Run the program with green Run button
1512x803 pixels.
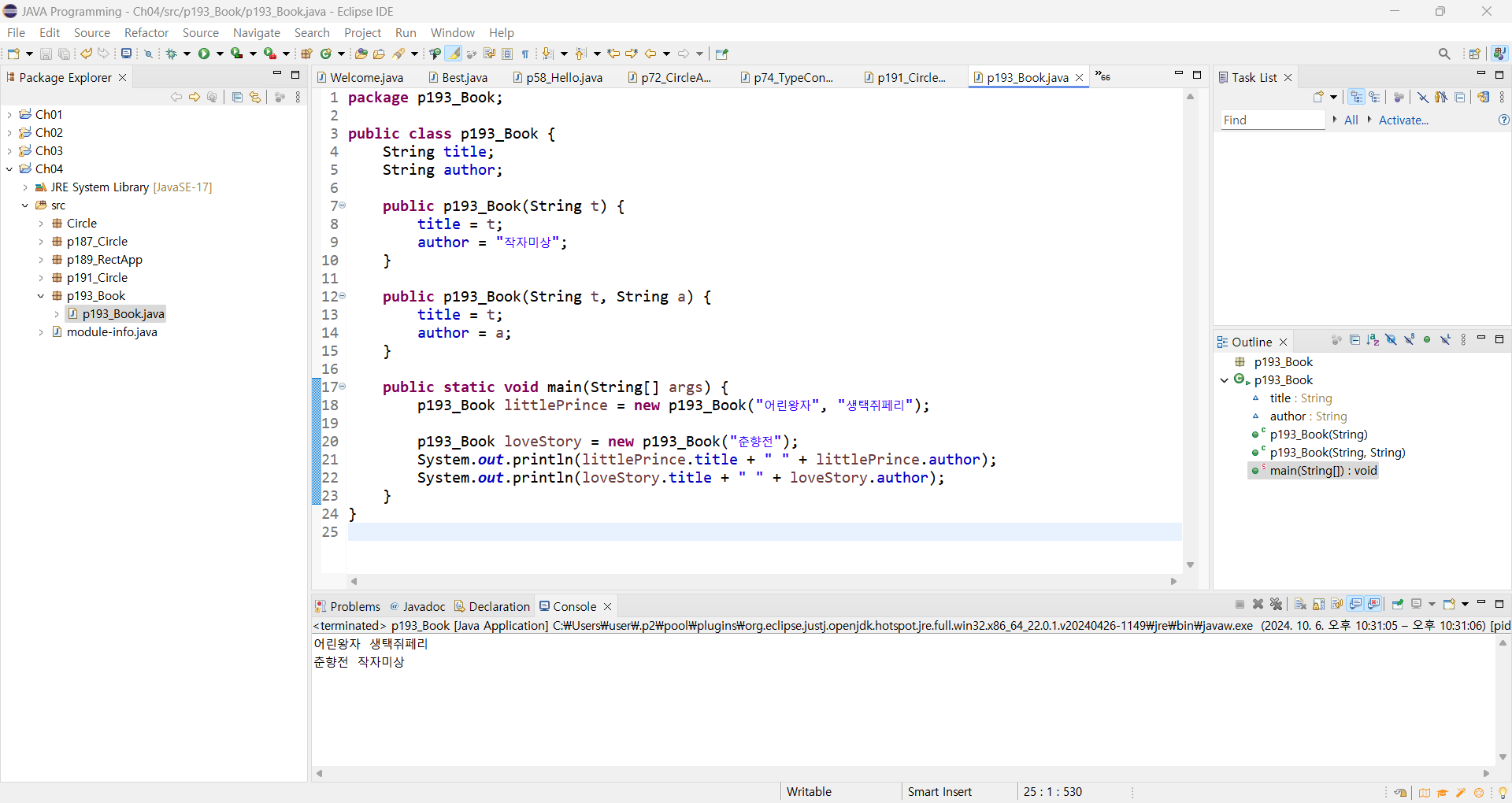pos(204,54)
